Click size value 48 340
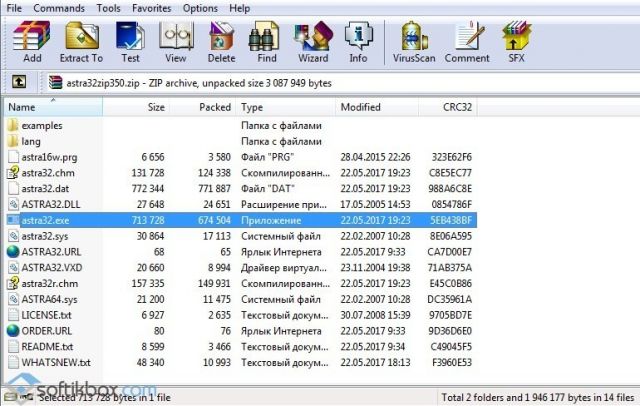The width and height of the screenshot is (640, 406). pyautogui.click(x=150, y=362)
